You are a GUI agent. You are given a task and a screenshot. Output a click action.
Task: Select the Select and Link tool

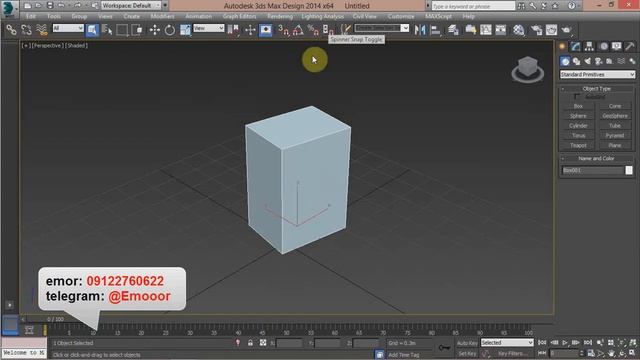click(11, 30)
